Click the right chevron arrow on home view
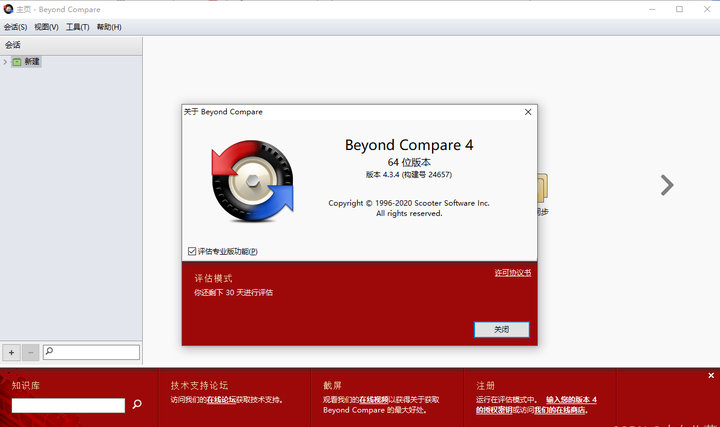 [x=667, y=185]
